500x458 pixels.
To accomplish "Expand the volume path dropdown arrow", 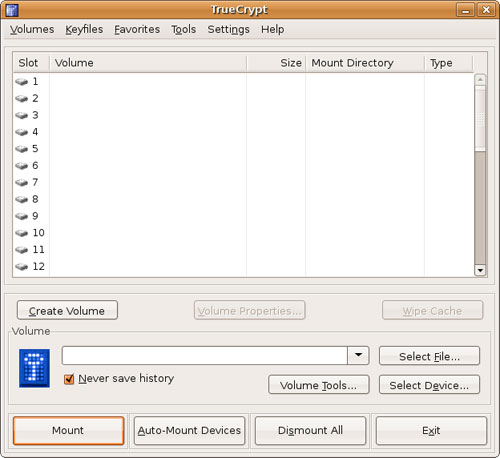I will pyautogui.click(x=358, y=355).
